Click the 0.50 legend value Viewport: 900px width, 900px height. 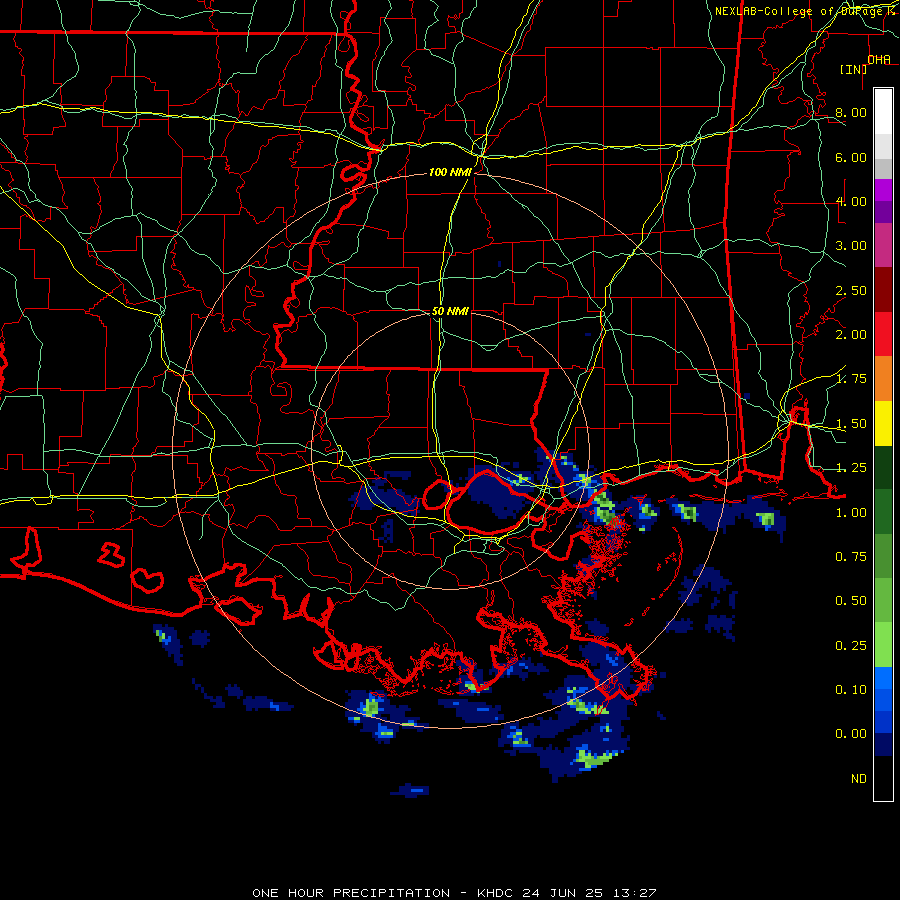tap(851, 601)
